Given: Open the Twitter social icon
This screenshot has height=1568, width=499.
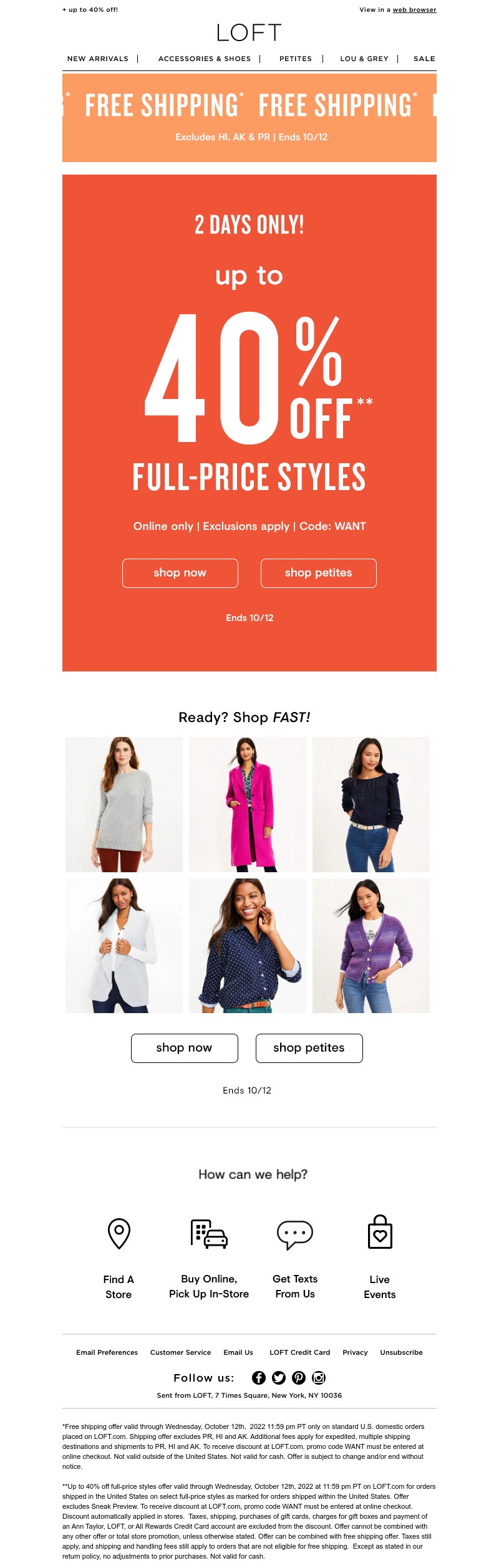Looking at the screenshot, I should pos(279,1378).
